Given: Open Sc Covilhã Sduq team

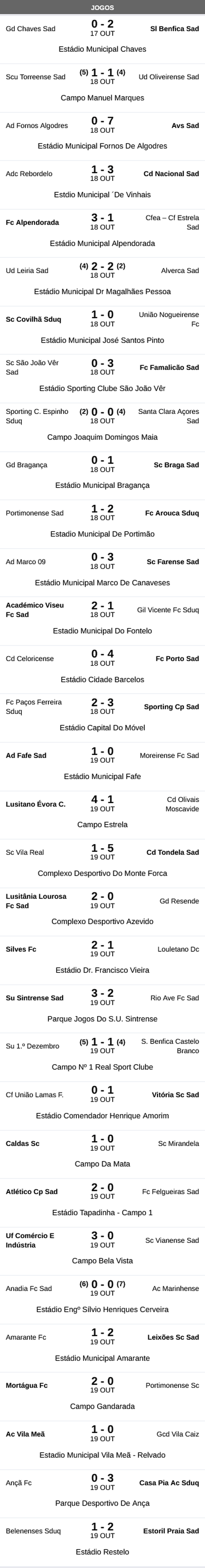Looking at the screenshot, I should click(33, 319).
